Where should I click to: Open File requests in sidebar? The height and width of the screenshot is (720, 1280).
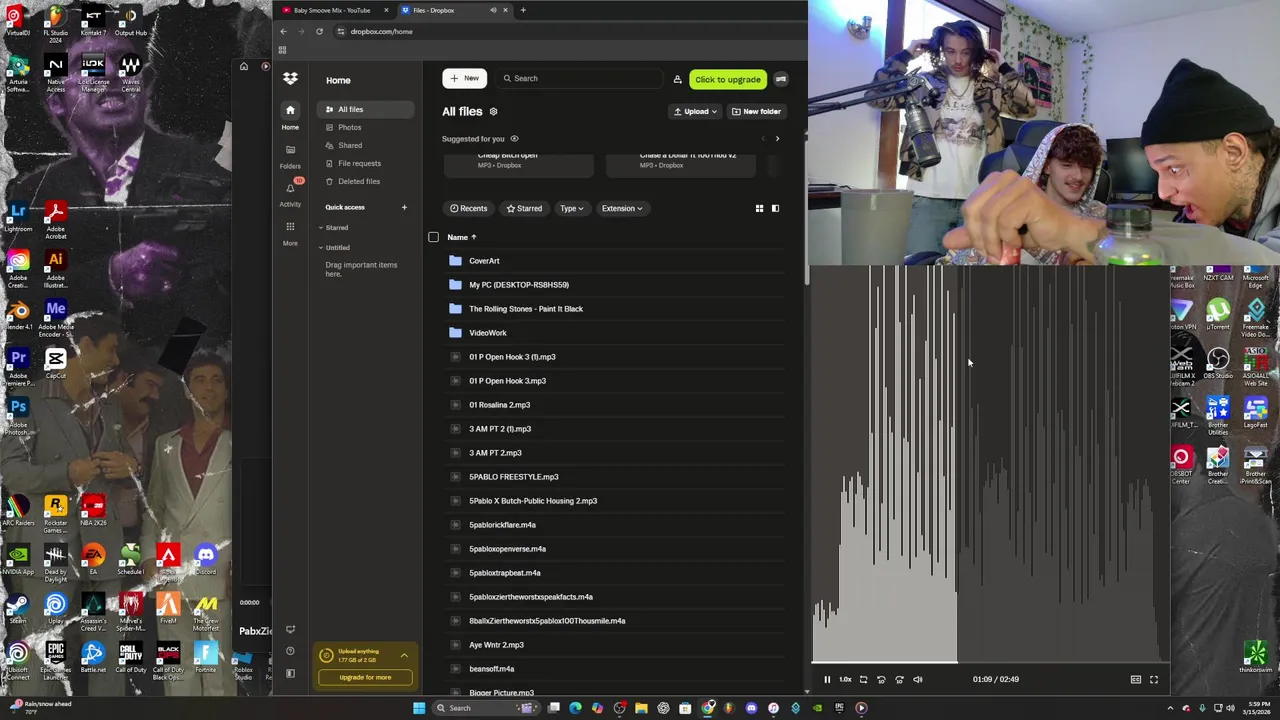[366, 163]
